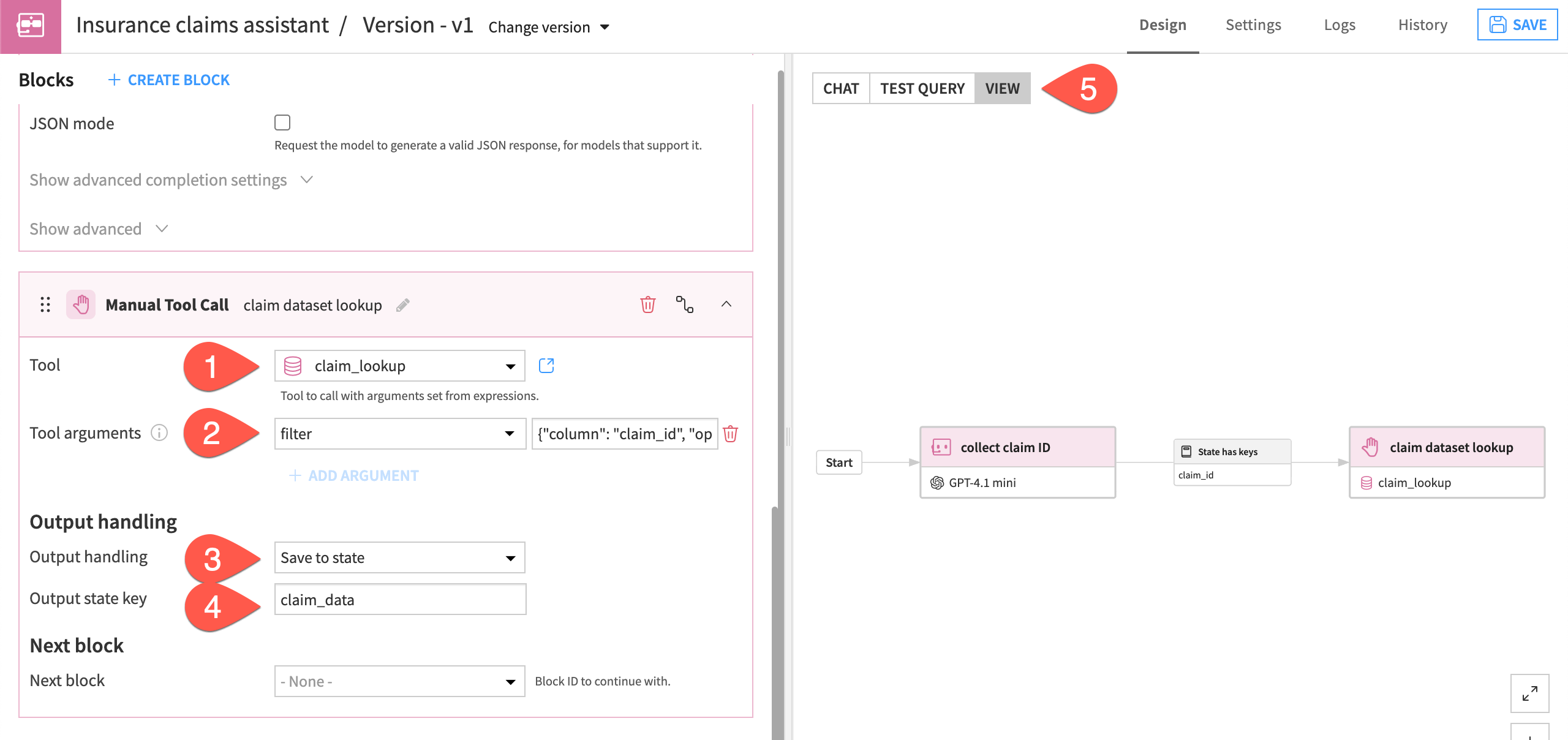This screenshot has height=740, width=1568.
Task: Click the GPT icon on collect claim ID node
Action: (x=936, y=483)
